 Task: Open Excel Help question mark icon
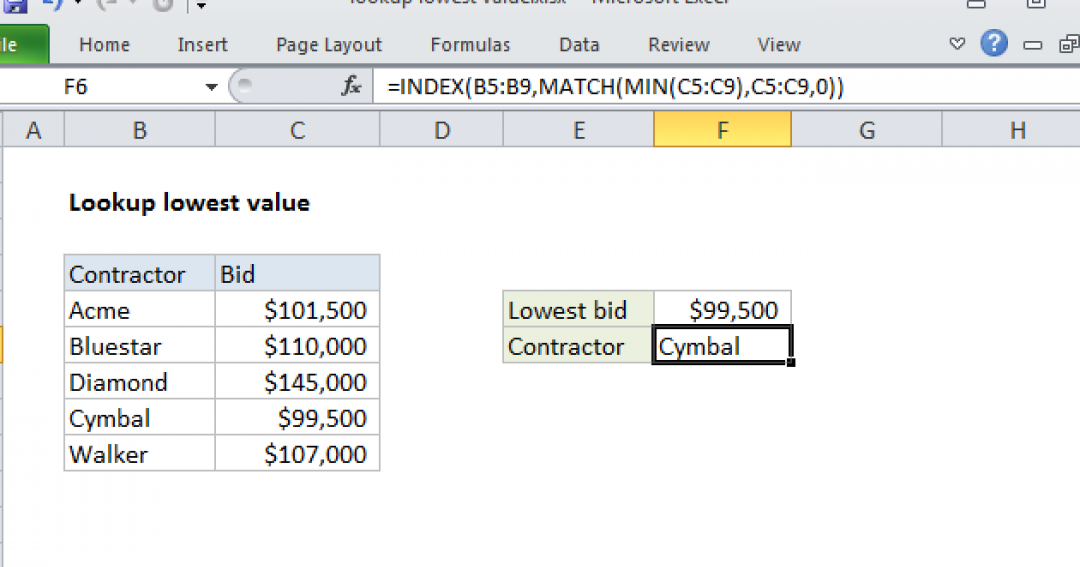[993, 44]
